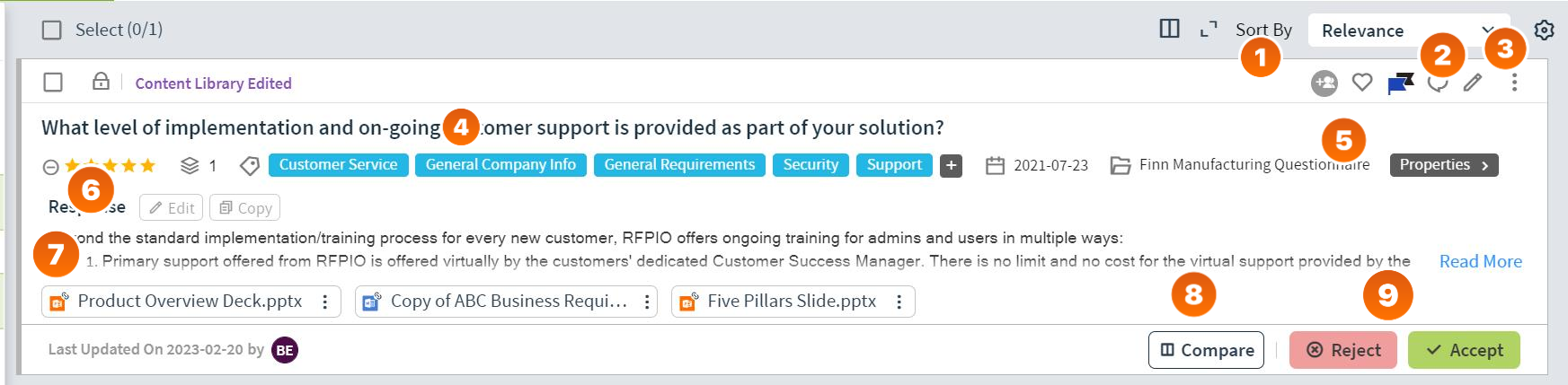
Task: Click the lock icon on the card
Action: click(x=101, y=82)
